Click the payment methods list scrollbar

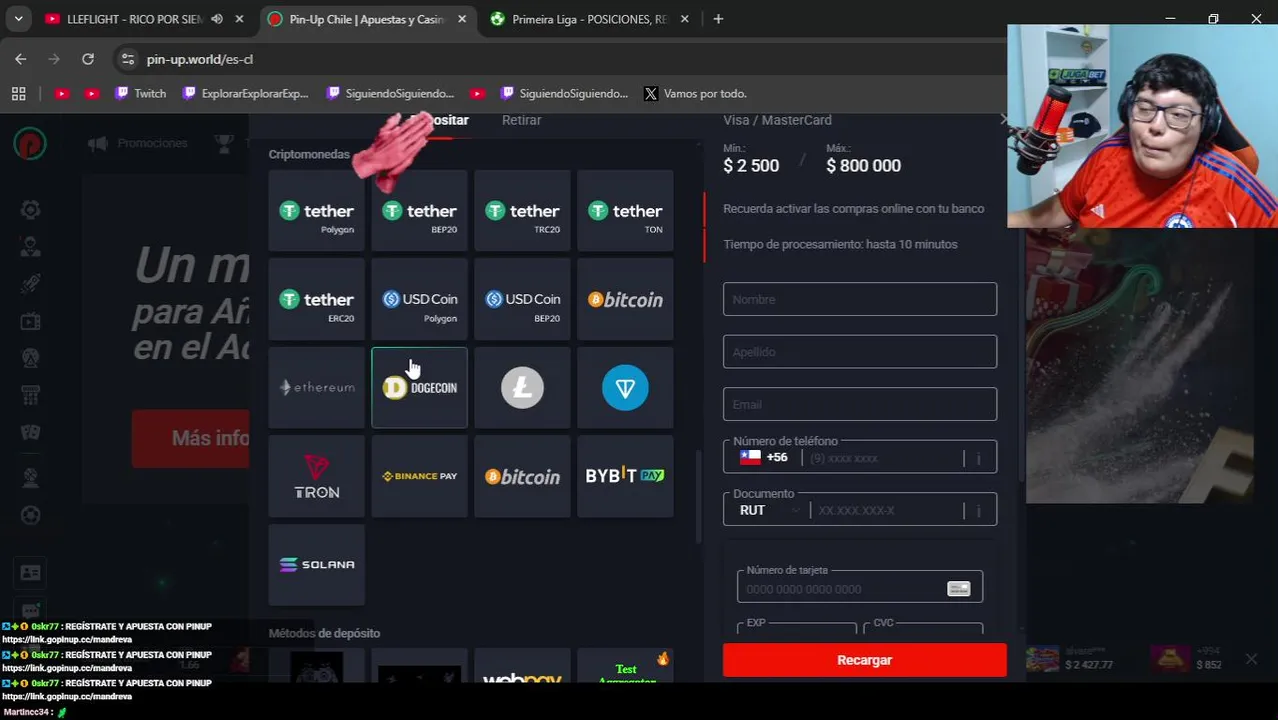(698, 498)
